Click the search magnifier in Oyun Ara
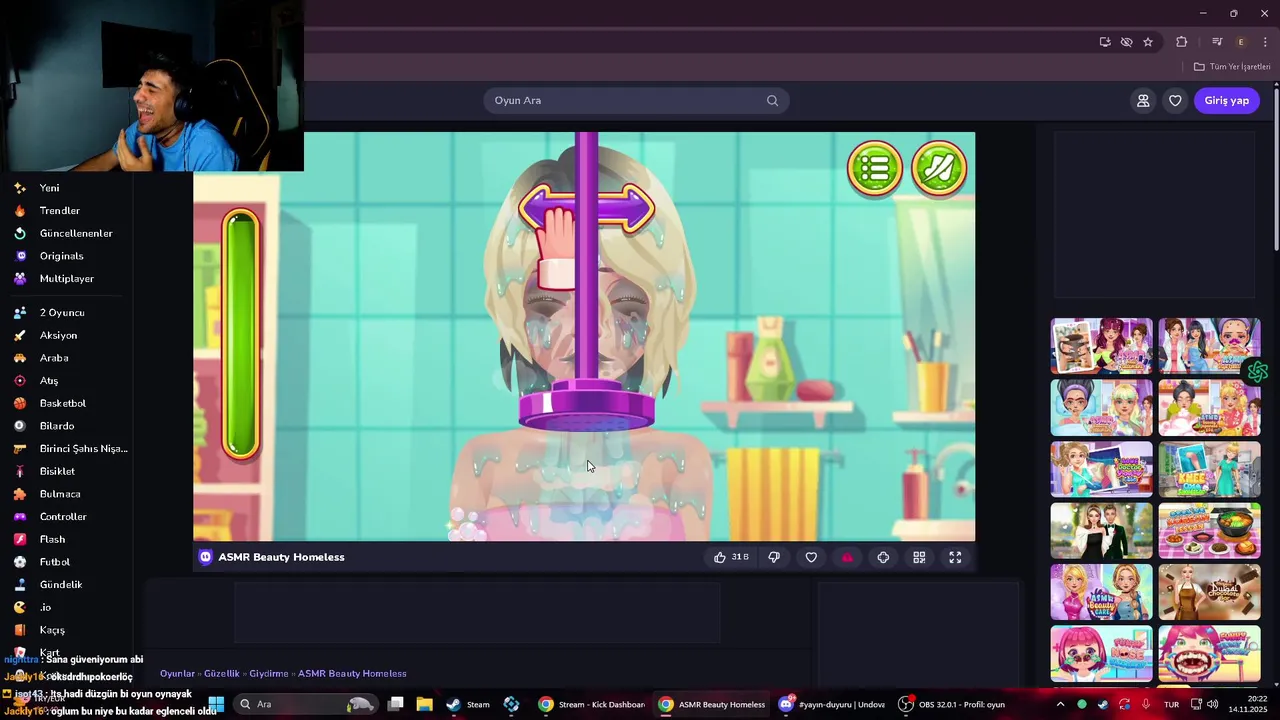This screenshot has width=1280, height=720. pyautogui.click(x=772, y=100)
